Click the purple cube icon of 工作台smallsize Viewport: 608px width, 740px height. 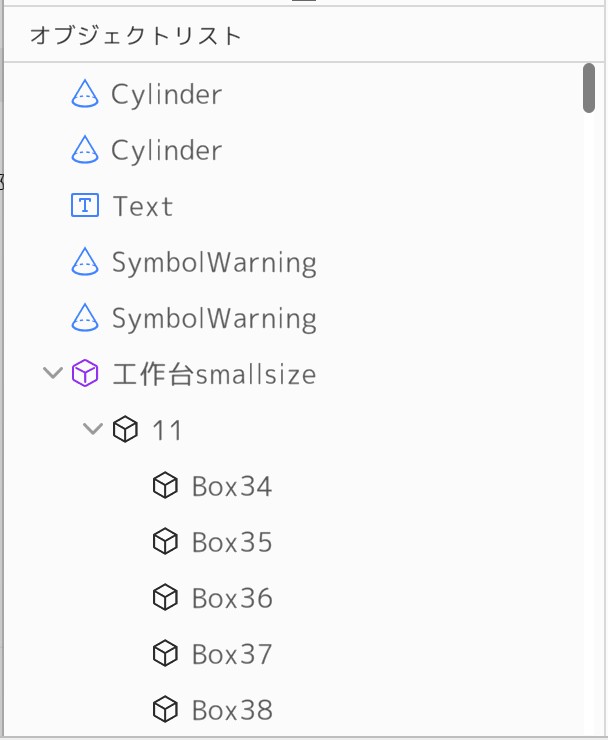point(86,374)
